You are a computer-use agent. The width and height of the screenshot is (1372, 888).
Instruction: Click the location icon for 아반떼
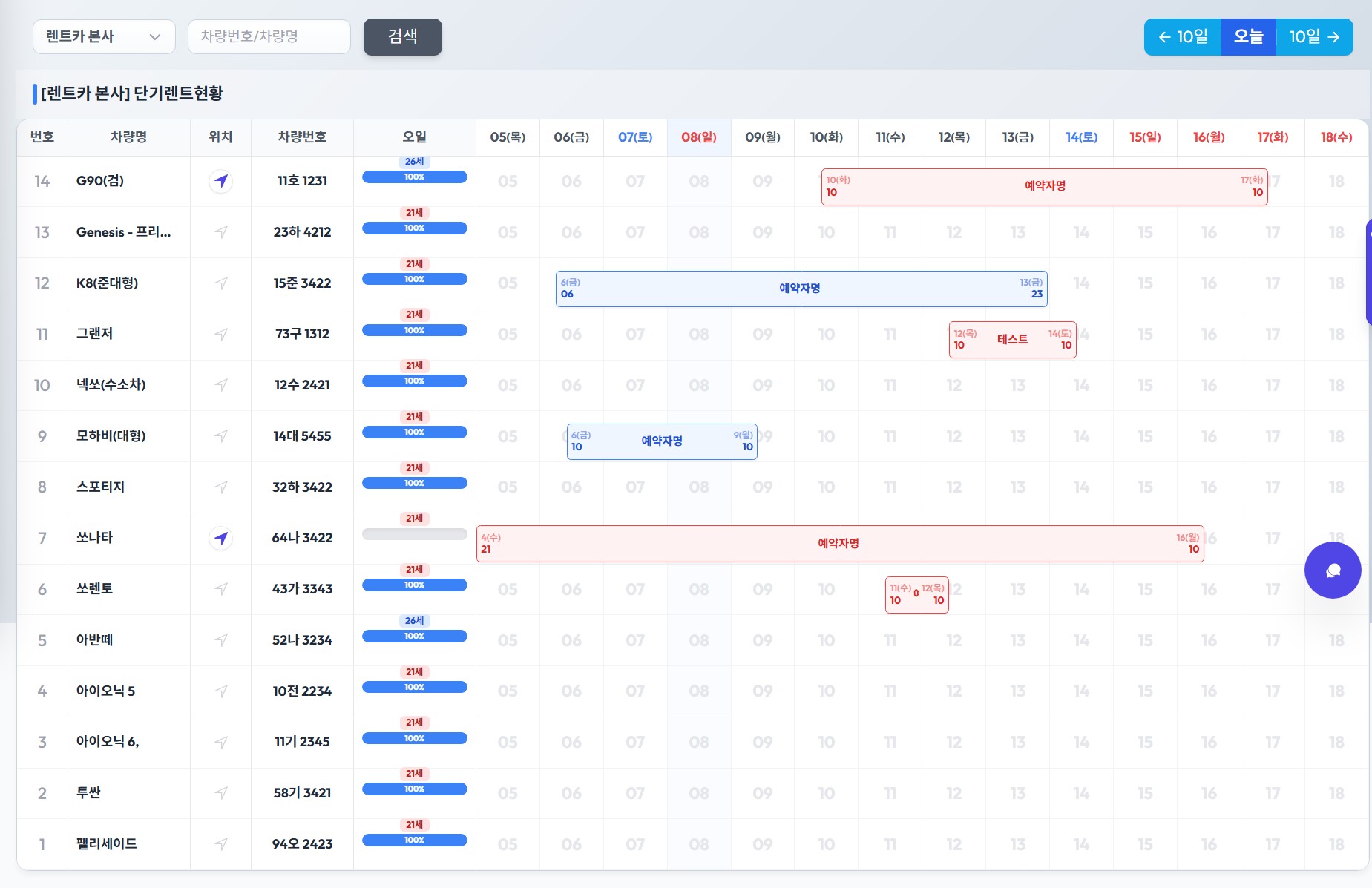click(220, 640)
